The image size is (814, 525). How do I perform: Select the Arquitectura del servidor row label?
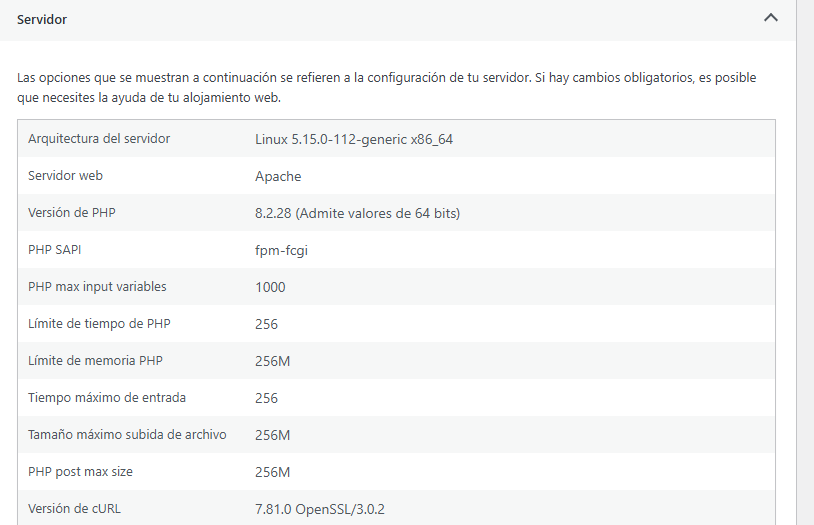click(x=99, y=139)
